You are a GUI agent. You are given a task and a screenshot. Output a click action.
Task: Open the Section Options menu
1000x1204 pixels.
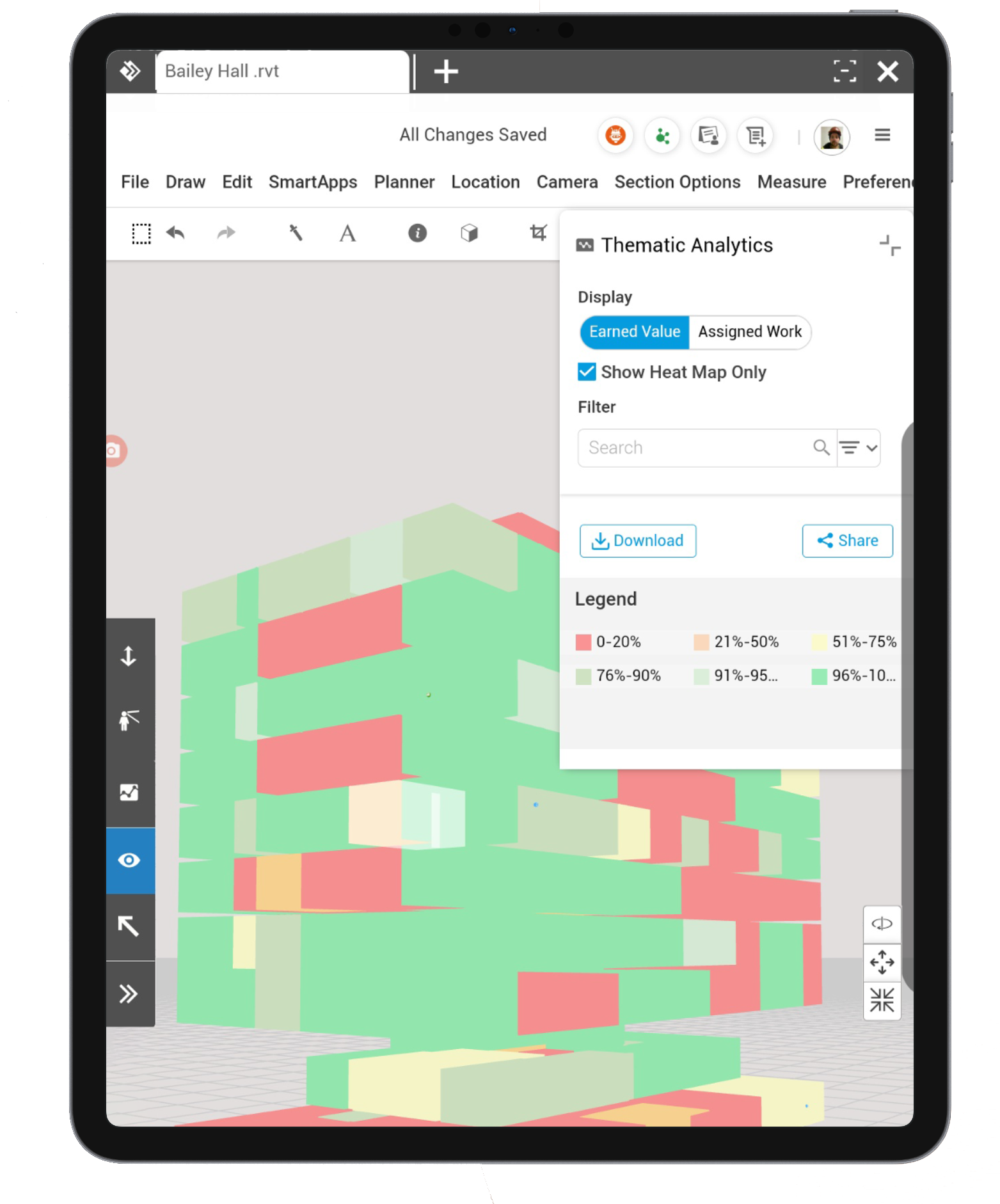click(x=677, y=182)
